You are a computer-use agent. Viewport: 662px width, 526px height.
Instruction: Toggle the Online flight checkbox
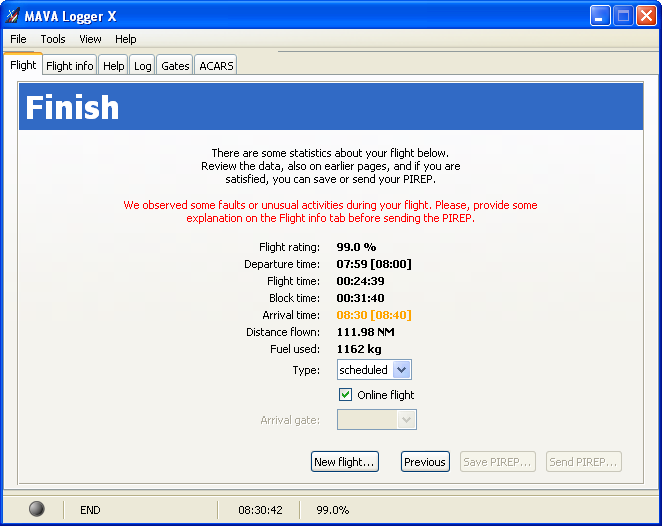pos(345,395)
